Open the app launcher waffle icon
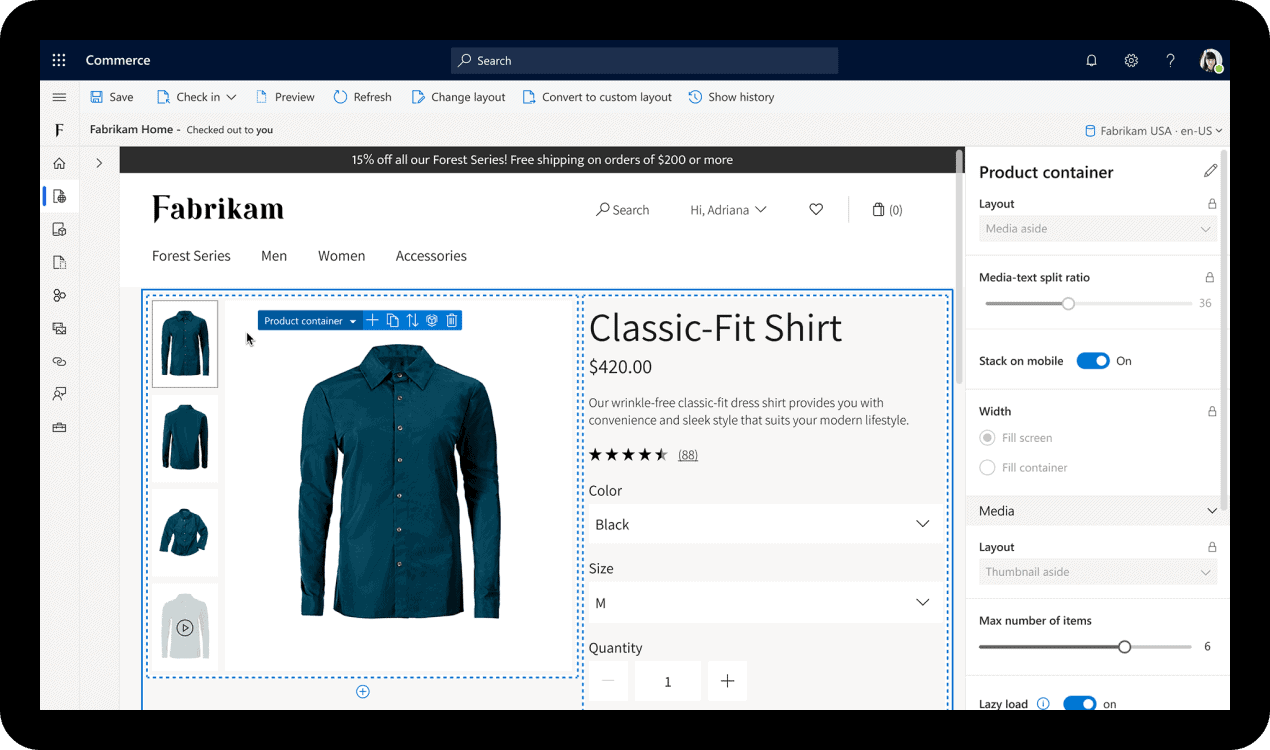 [59, 60]
